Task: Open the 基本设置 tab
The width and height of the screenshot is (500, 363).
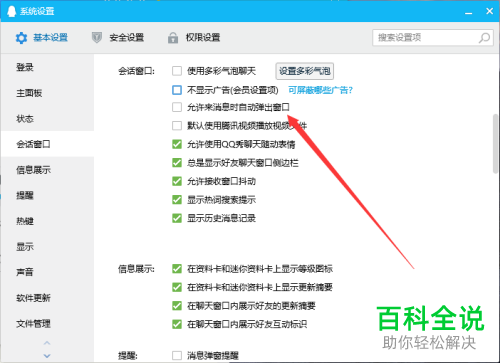Action: tap(42, 38)
